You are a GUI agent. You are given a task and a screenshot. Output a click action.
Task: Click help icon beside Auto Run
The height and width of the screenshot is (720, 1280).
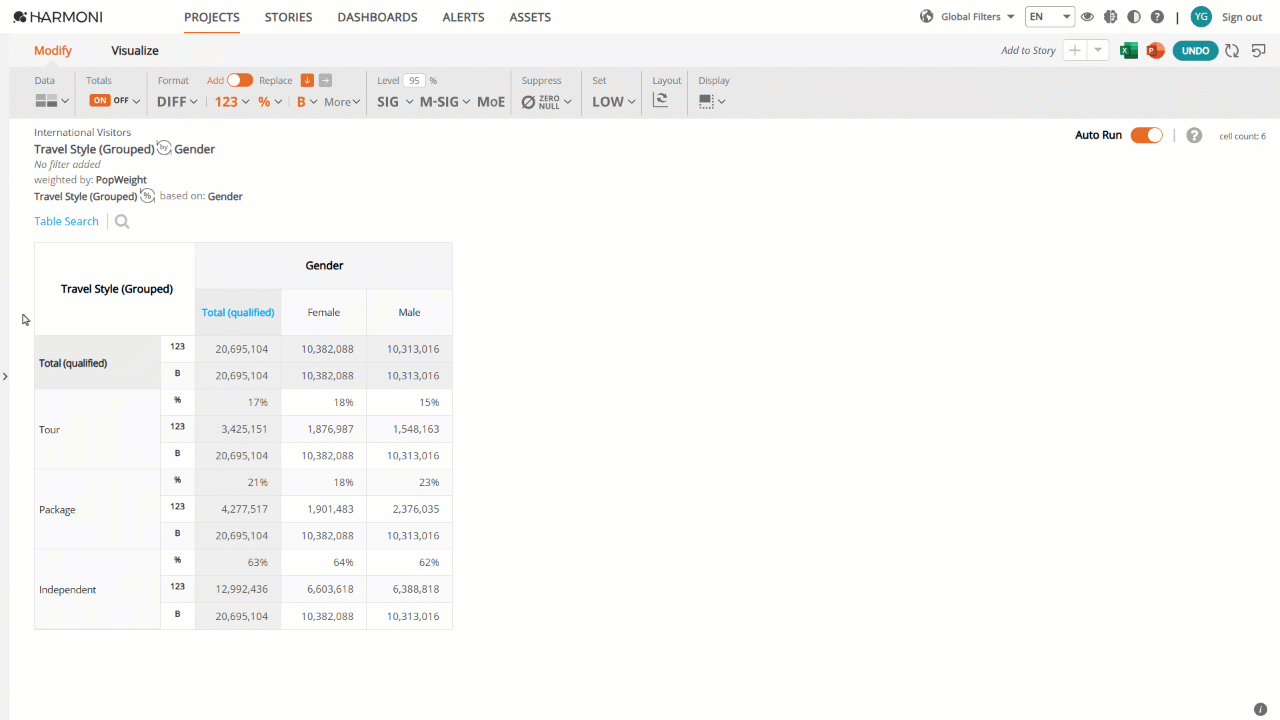(x=1194, y=135)
